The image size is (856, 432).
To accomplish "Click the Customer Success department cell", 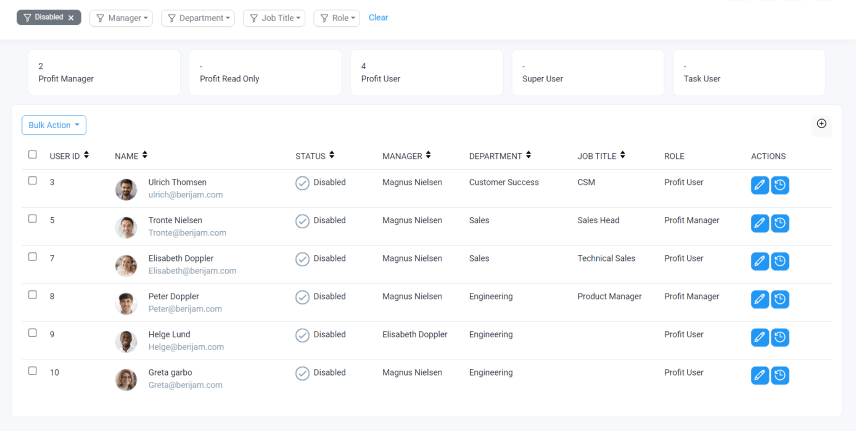I will tap(504, 182).
